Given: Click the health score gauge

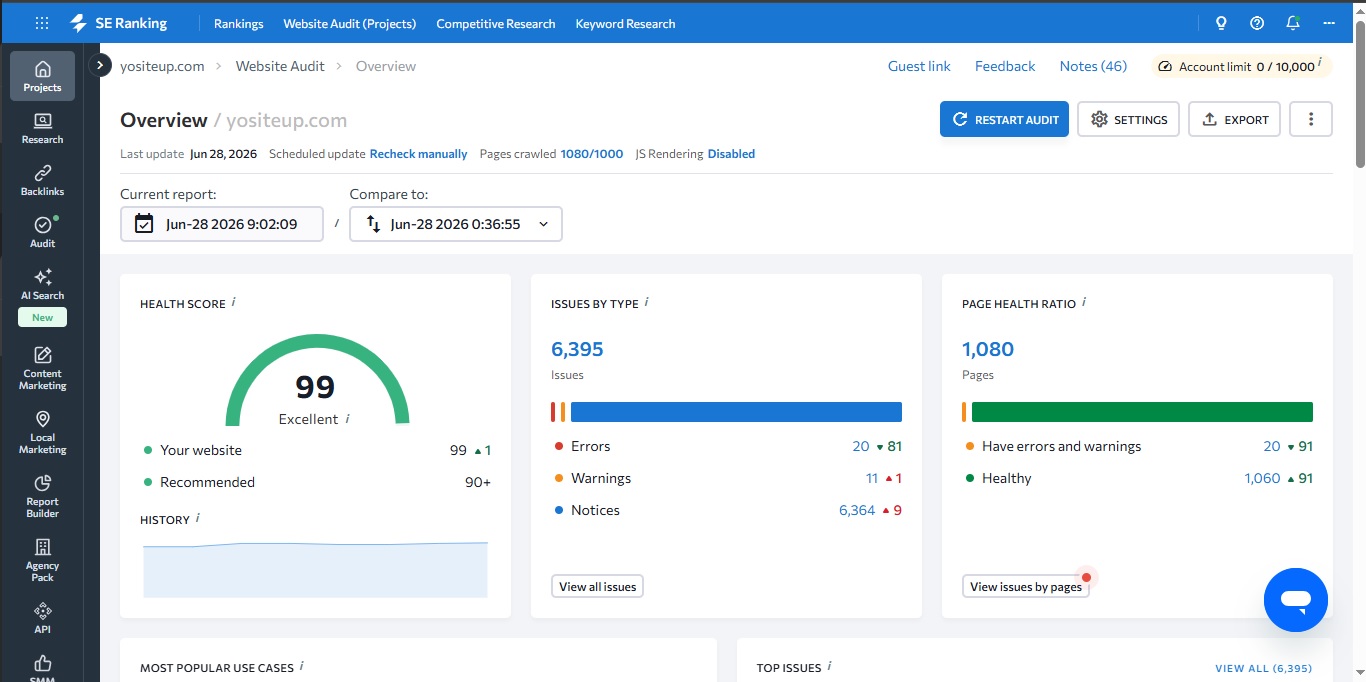Looking at the screenshot, I should [317, 381].
